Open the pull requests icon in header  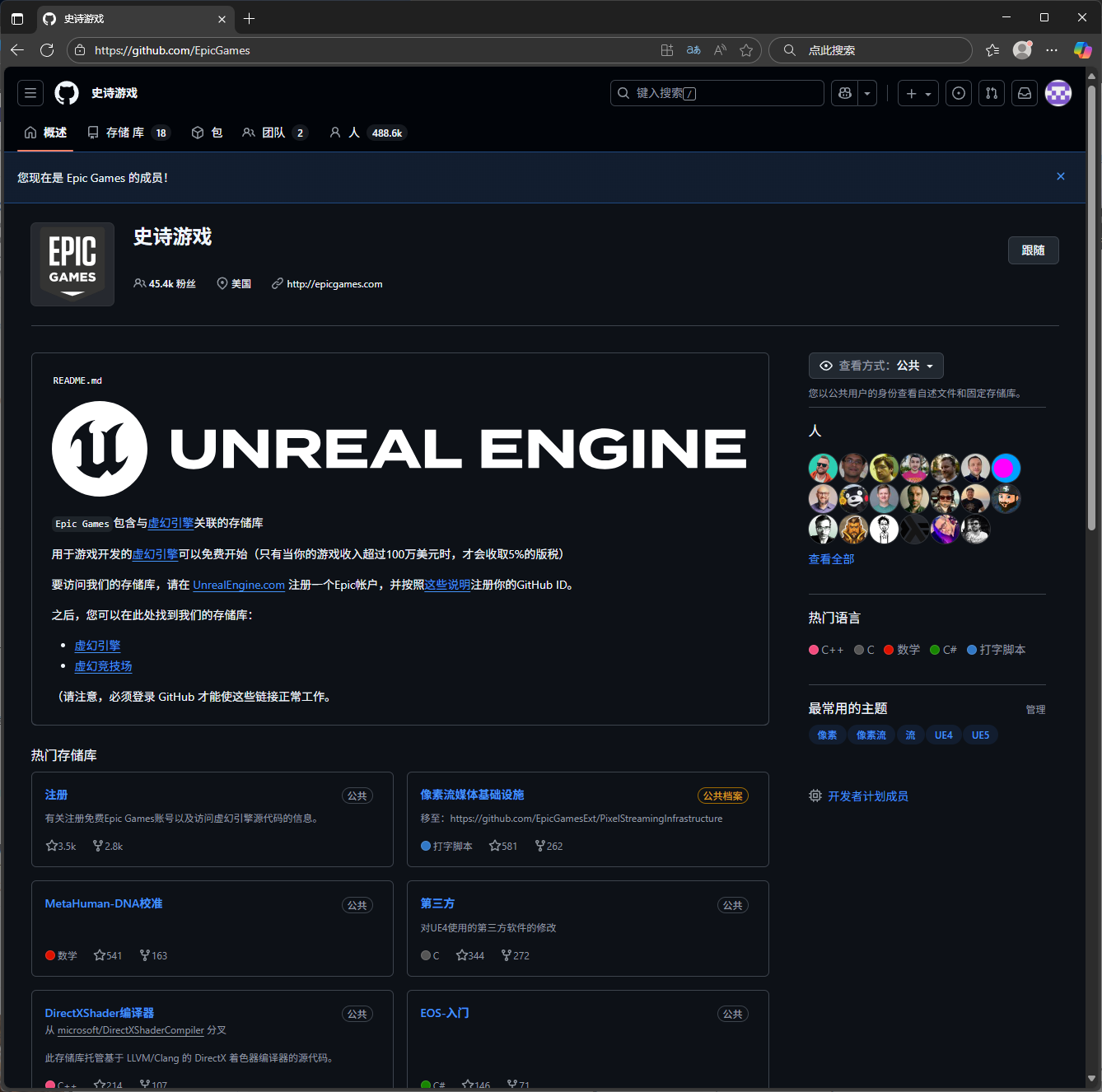pyautogui.click(x=992, y=93)
